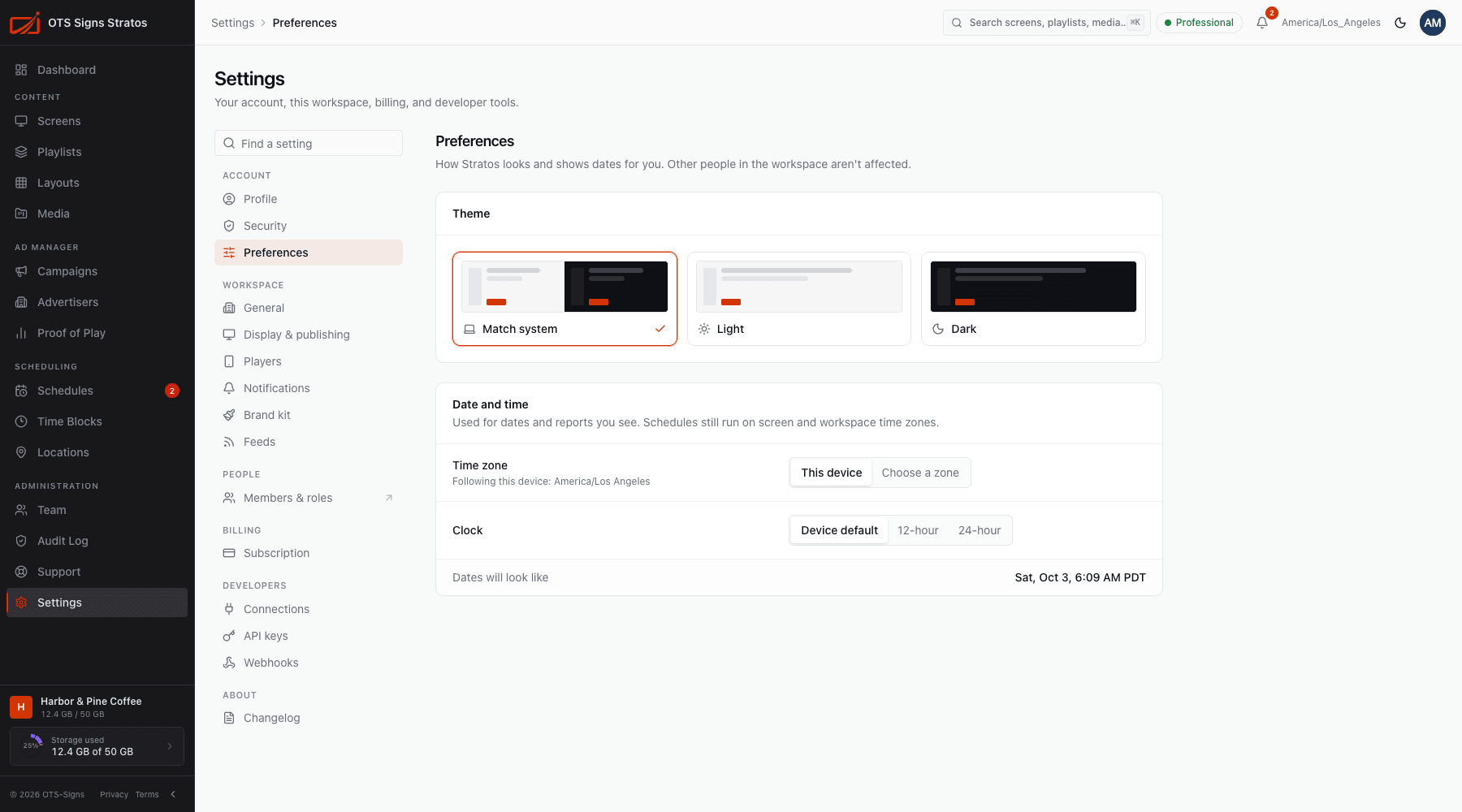Viewport: 1462px width, 812px height.
Task: Open Audit Log in sidebar
Action: point(97,541)
